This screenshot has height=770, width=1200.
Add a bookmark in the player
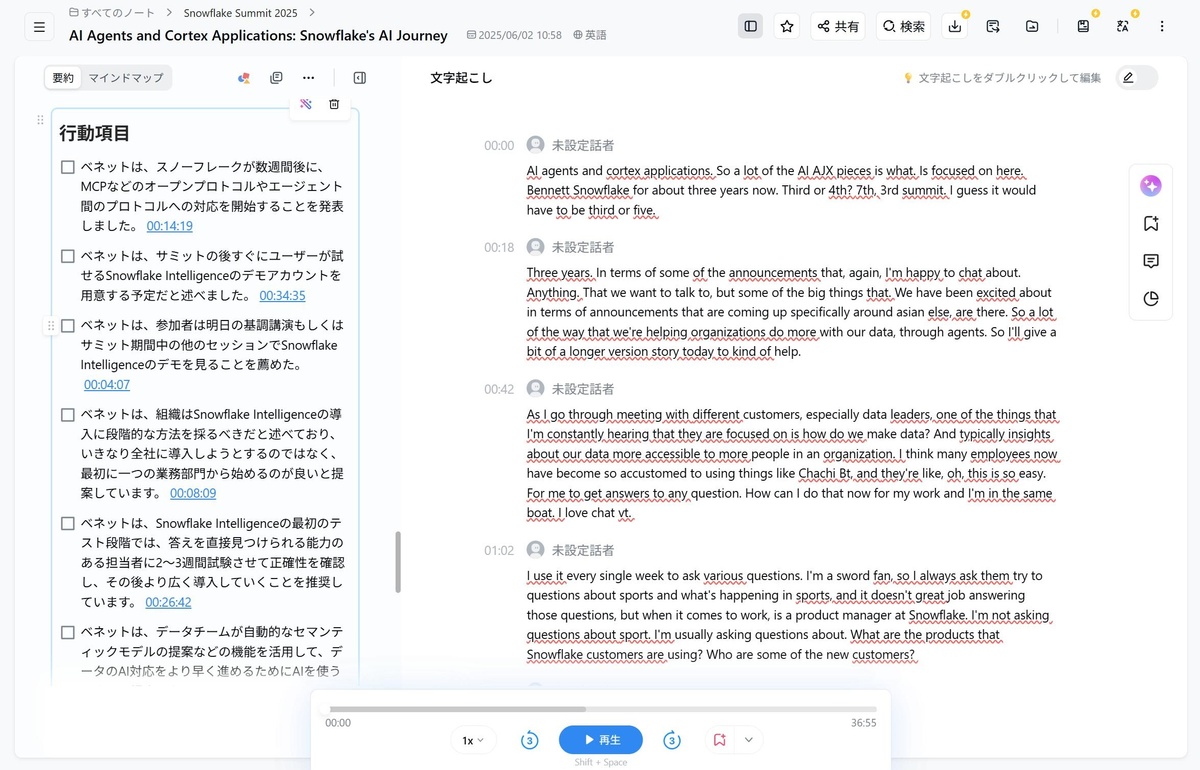719,740
